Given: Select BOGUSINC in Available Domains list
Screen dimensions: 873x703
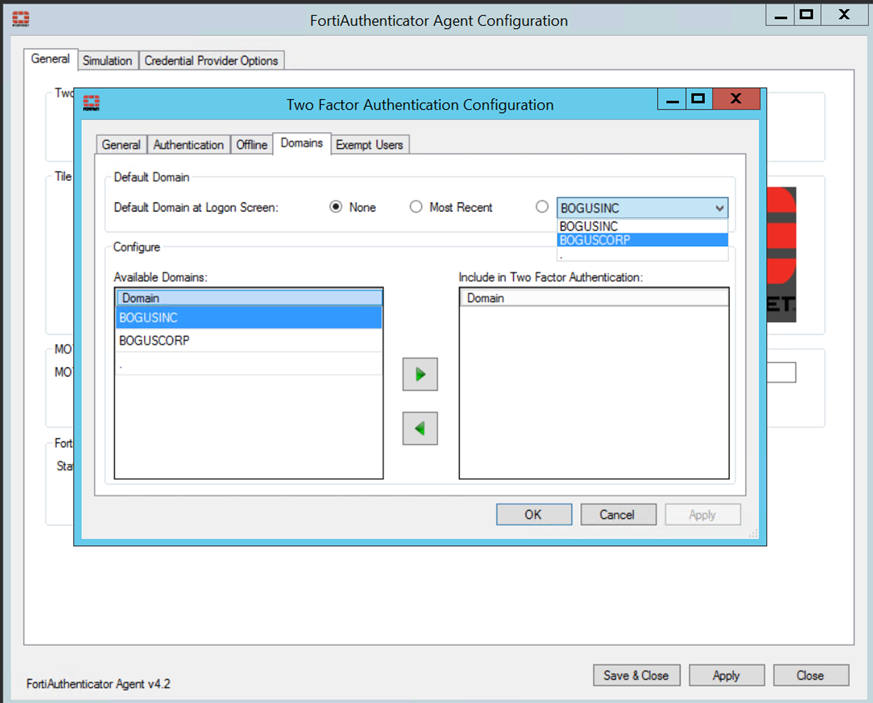Looking at the screenshot, I should [249, 317].
